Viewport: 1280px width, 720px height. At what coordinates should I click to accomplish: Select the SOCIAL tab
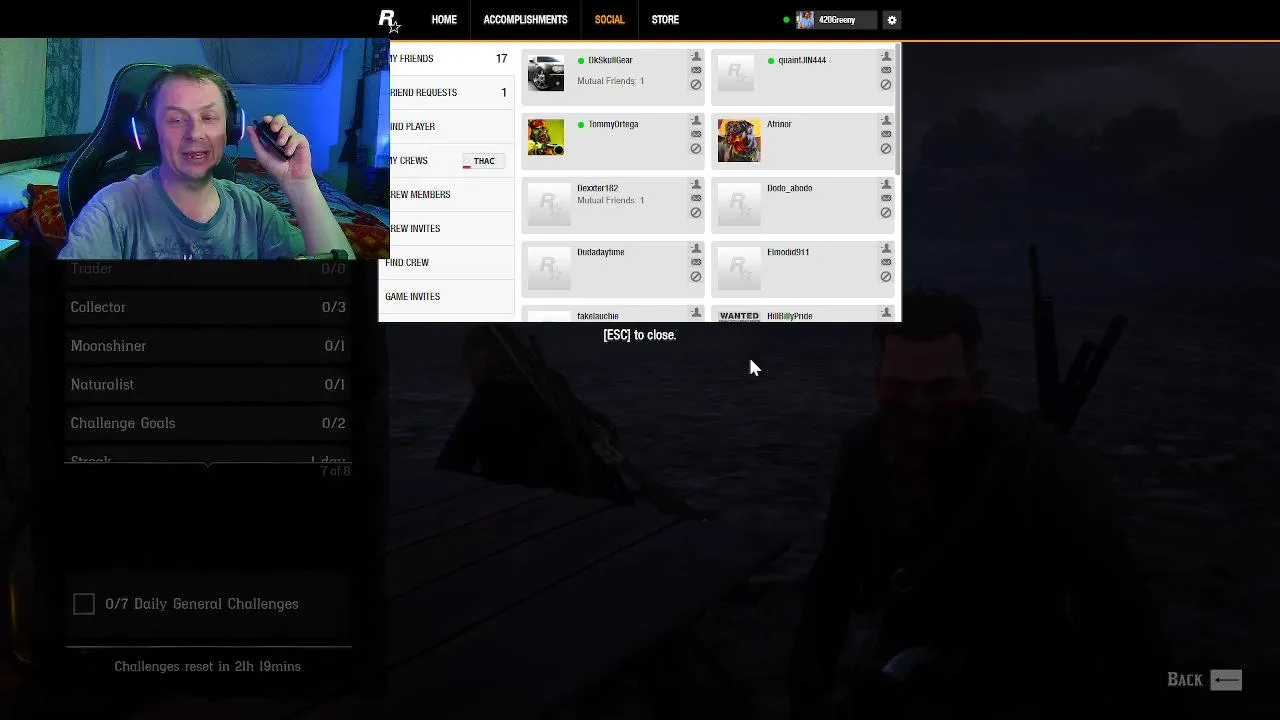pyautogui.click(x=609, y=20)
